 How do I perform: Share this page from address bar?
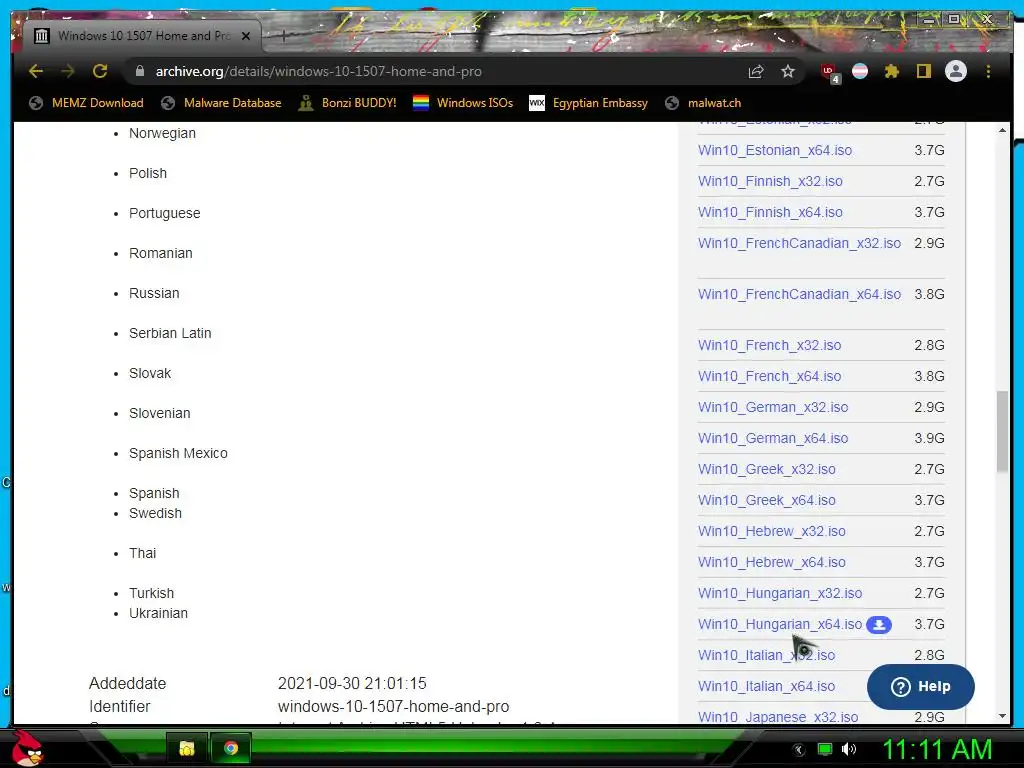[756, 71]
